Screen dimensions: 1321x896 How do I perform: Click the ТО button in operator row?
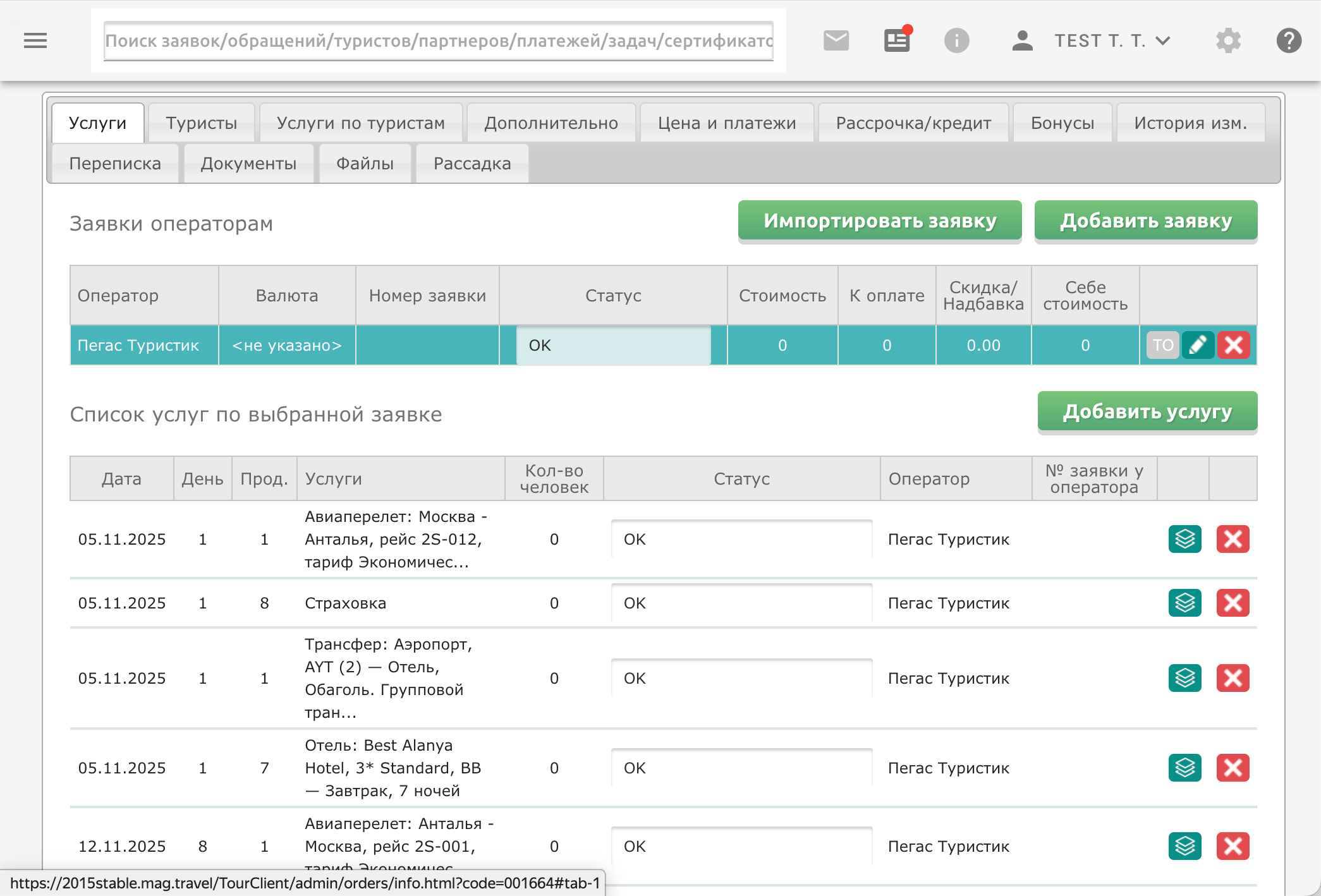(x=1162, y=346)
